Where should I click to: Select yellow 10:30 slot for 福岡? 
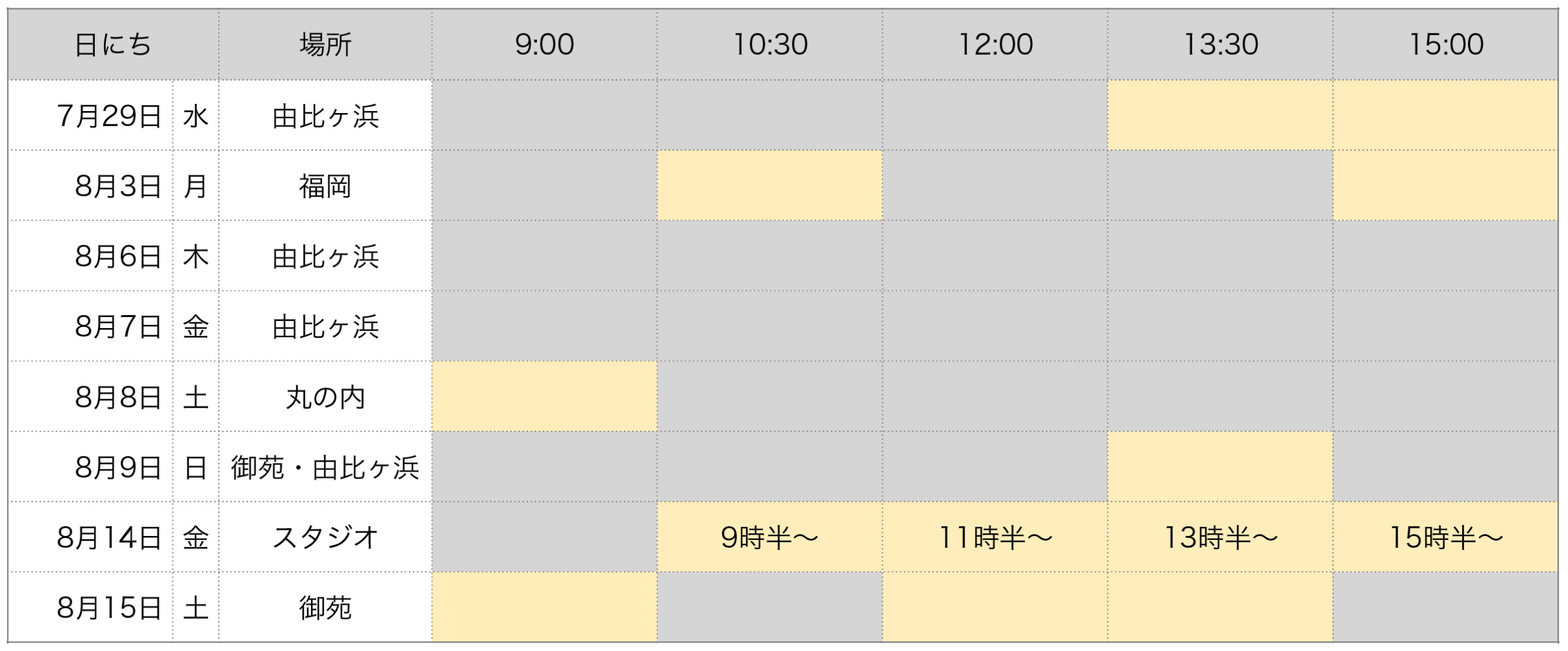[x=770, y=186]
